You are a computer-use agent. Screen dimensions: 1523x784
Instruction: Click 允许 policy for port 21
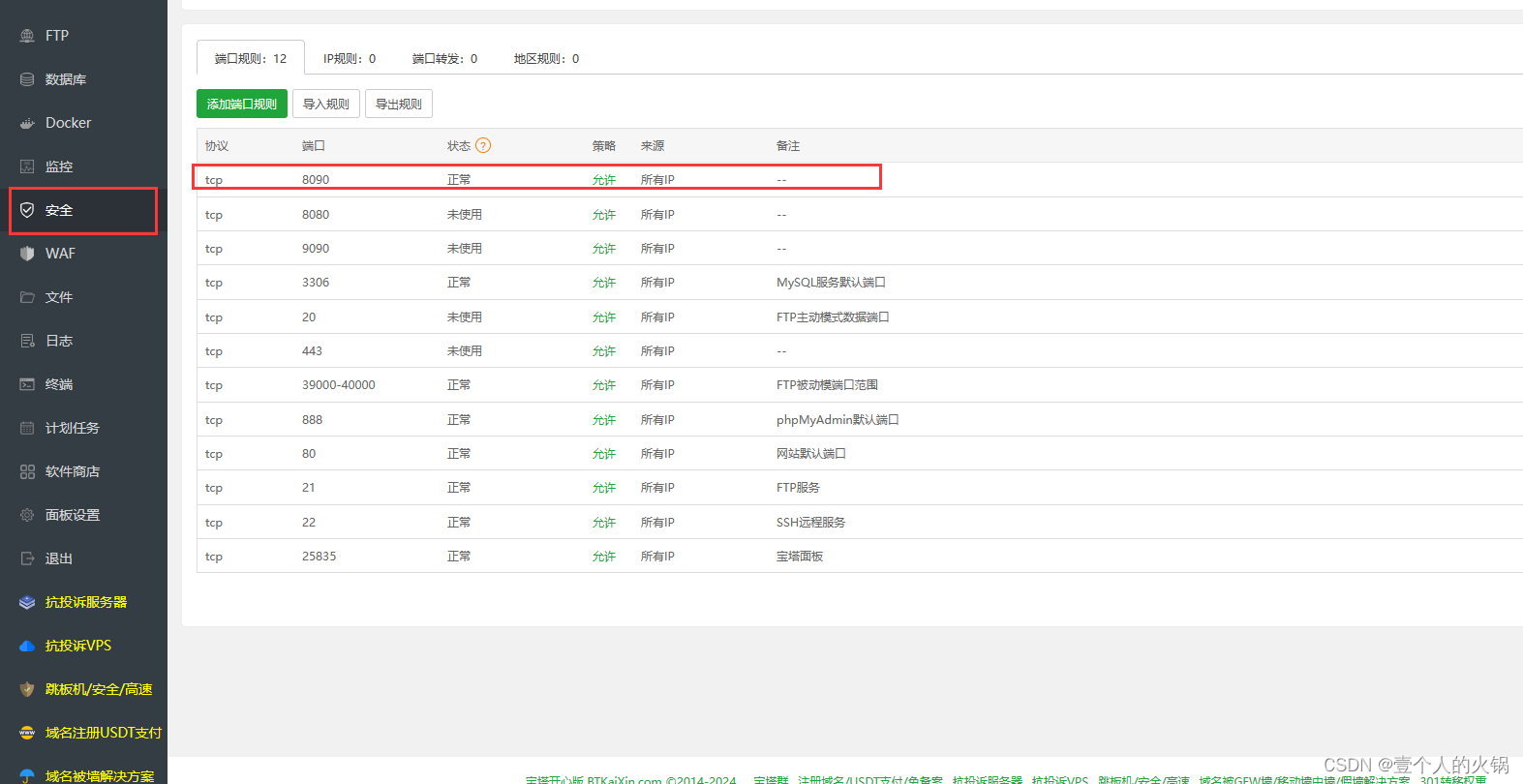click(604, 488)
